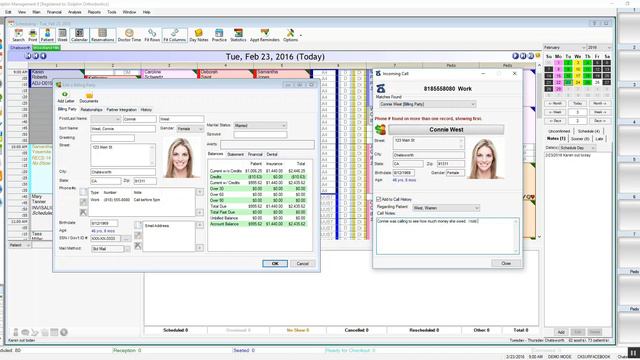Image resolution: width=640 pixels, height=360 pixels.
Task: Click the Spouse input field
Action: click(260, 134)
